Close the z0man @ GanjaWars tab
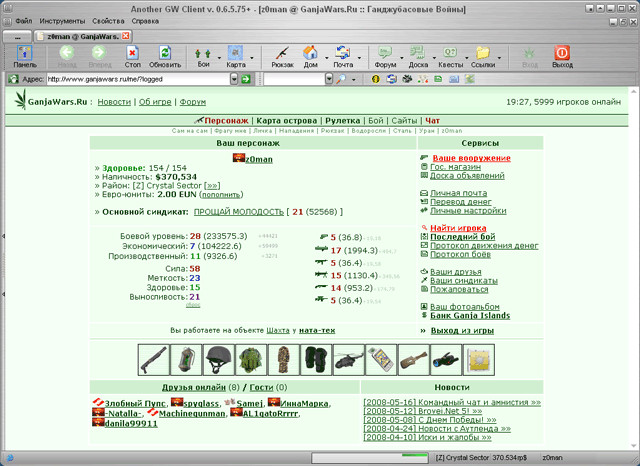The width and height of the screenshot is (640, 466). tap(126, 36)
